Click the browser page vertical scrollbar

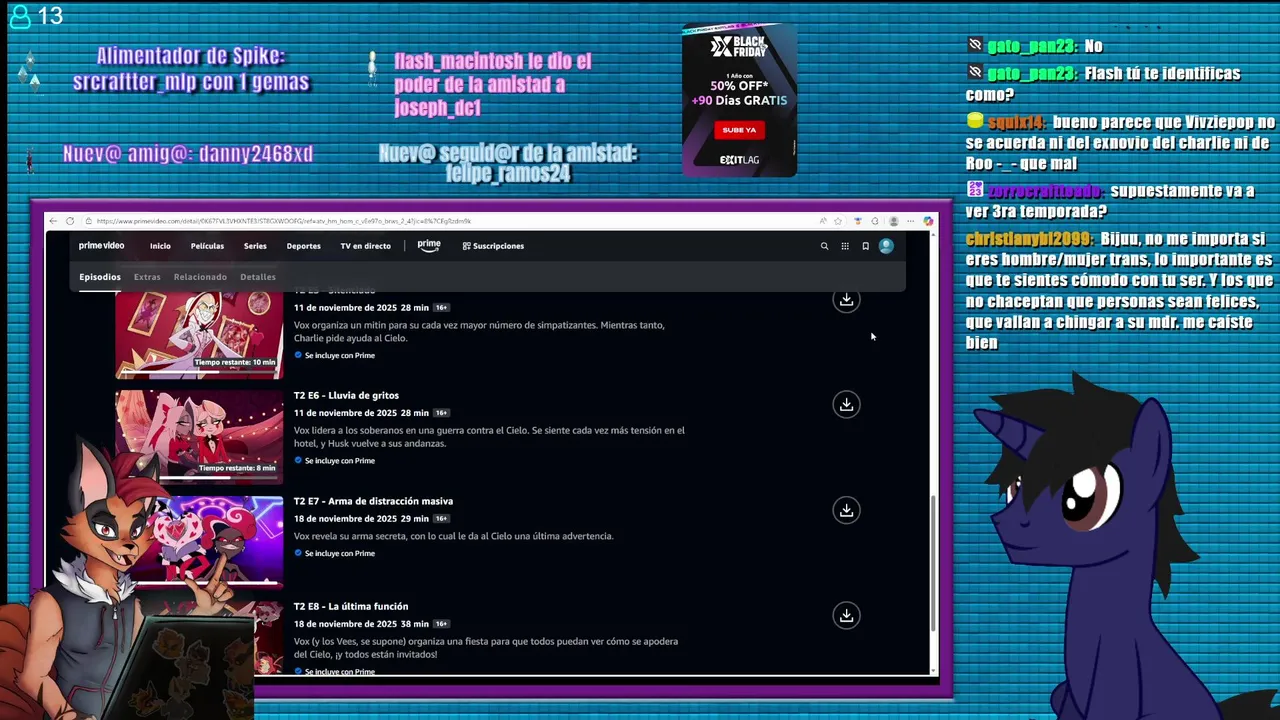click(934, 563)
